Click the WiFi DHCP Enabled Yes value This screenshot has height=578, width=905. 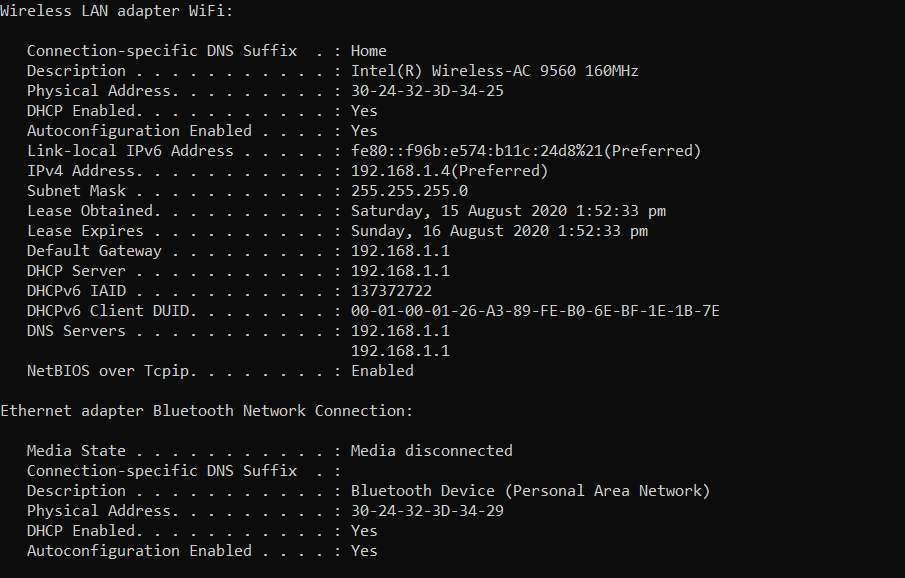[364, 111]
